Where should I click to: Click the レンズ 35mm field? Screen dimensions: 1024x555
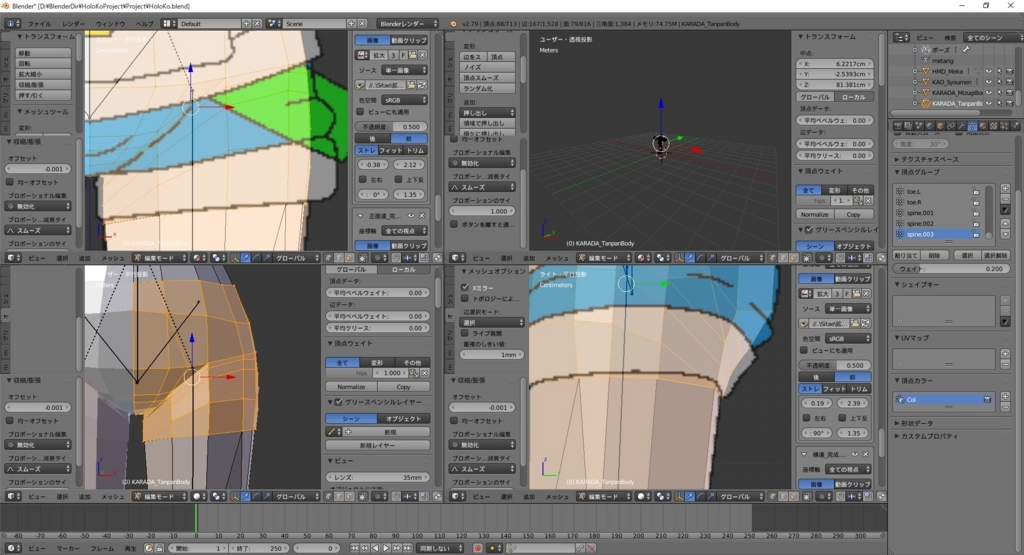click(377, 477)
